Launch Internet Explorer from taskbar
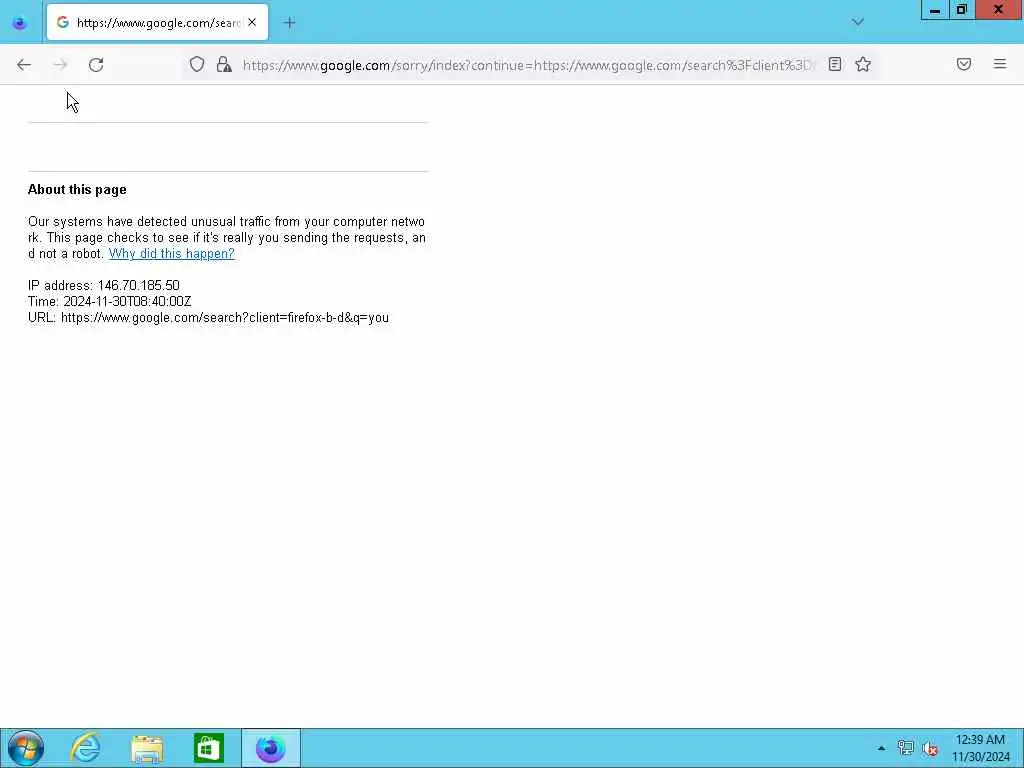The image size is (1024, 768). pos(86,748)
